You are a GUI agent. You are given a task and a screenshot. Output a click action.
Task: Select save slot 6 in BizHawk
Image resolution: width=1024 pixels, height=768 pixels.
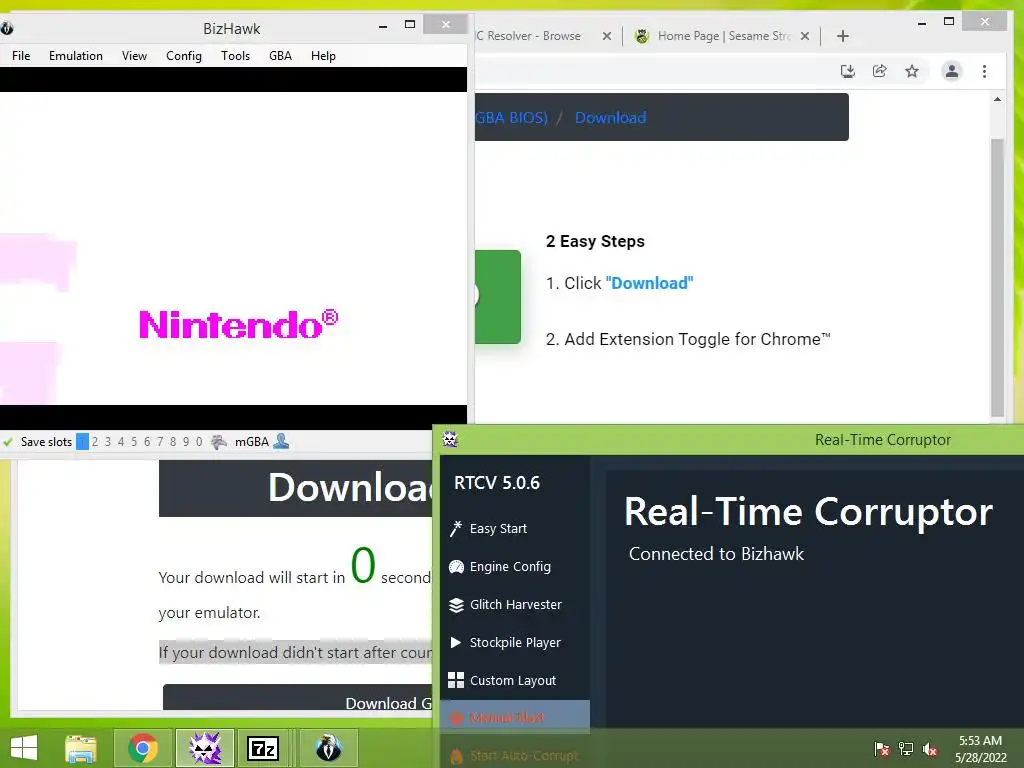147,441
